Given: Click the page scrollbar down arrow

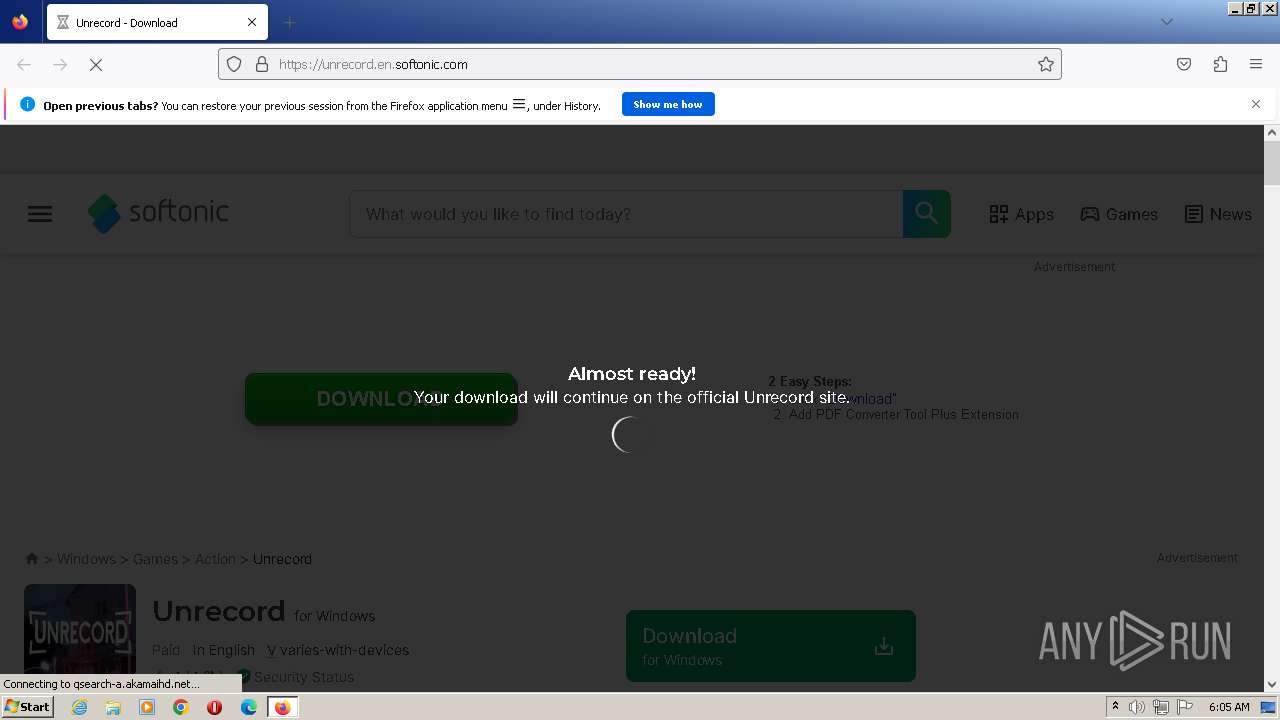Looking at the screenshot, I should pos(1272,685).
